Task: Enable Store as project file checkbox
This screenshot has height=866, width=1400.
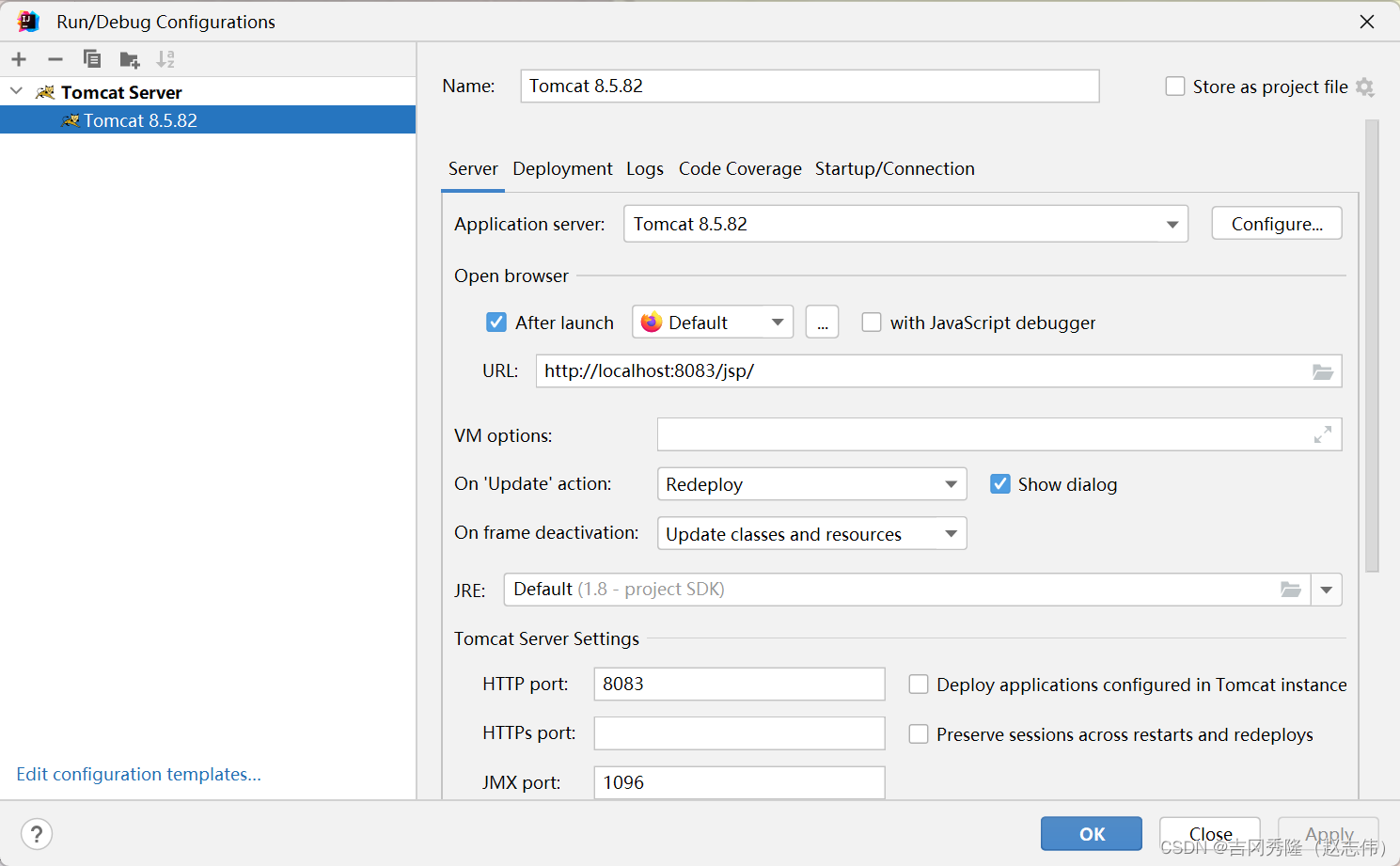Action: pos(1175,87)
